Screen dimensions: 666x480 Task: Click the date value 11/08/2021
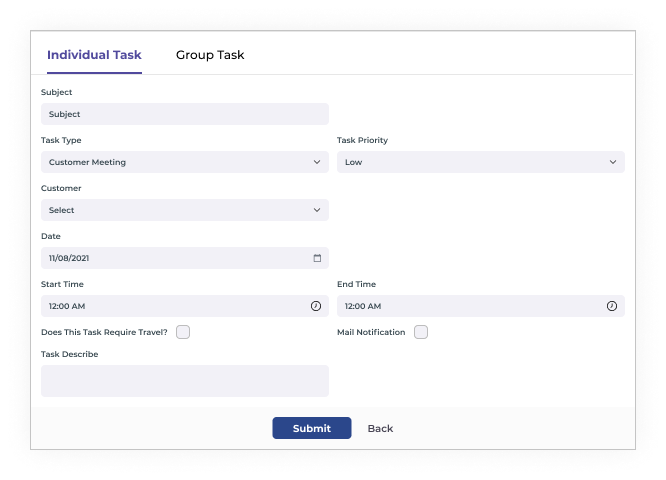[70, 258]
